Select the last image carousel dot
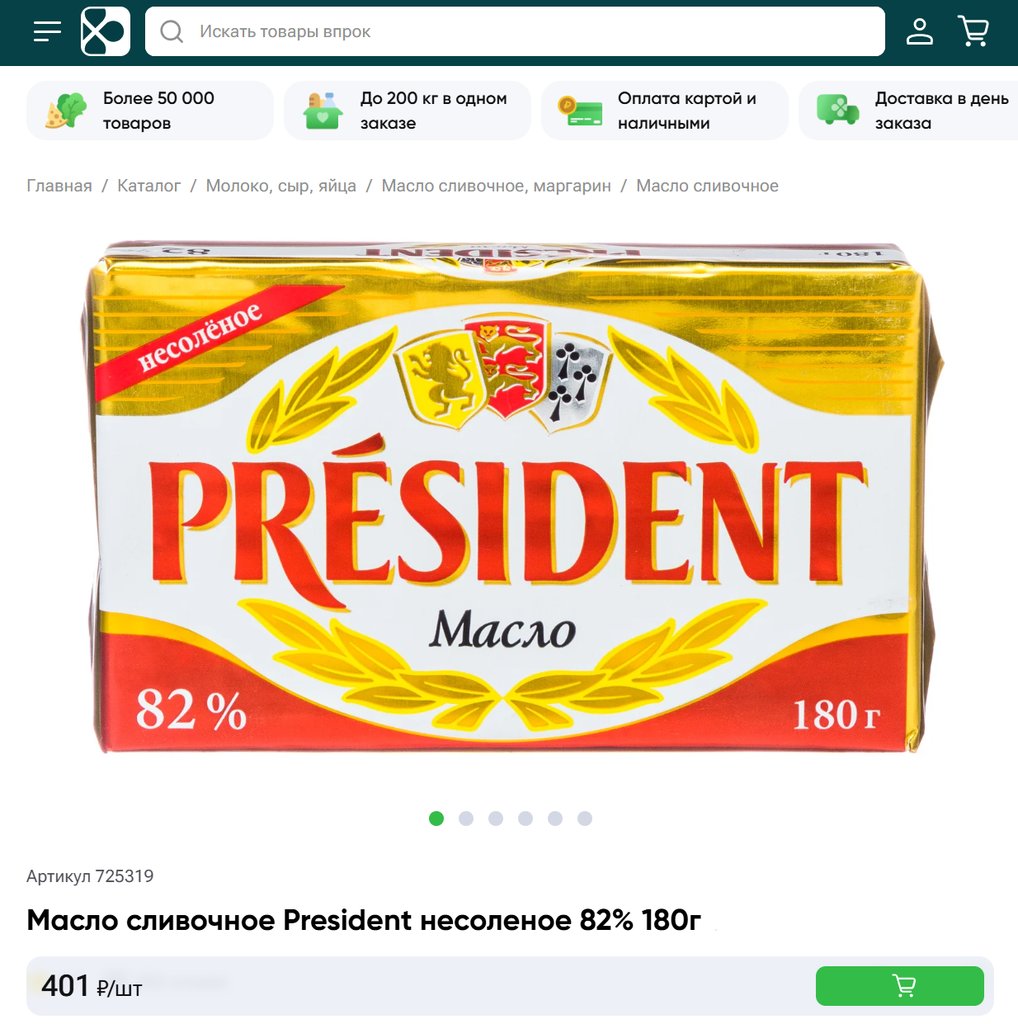This screenshot has height=1024, width=1018. 585,818
